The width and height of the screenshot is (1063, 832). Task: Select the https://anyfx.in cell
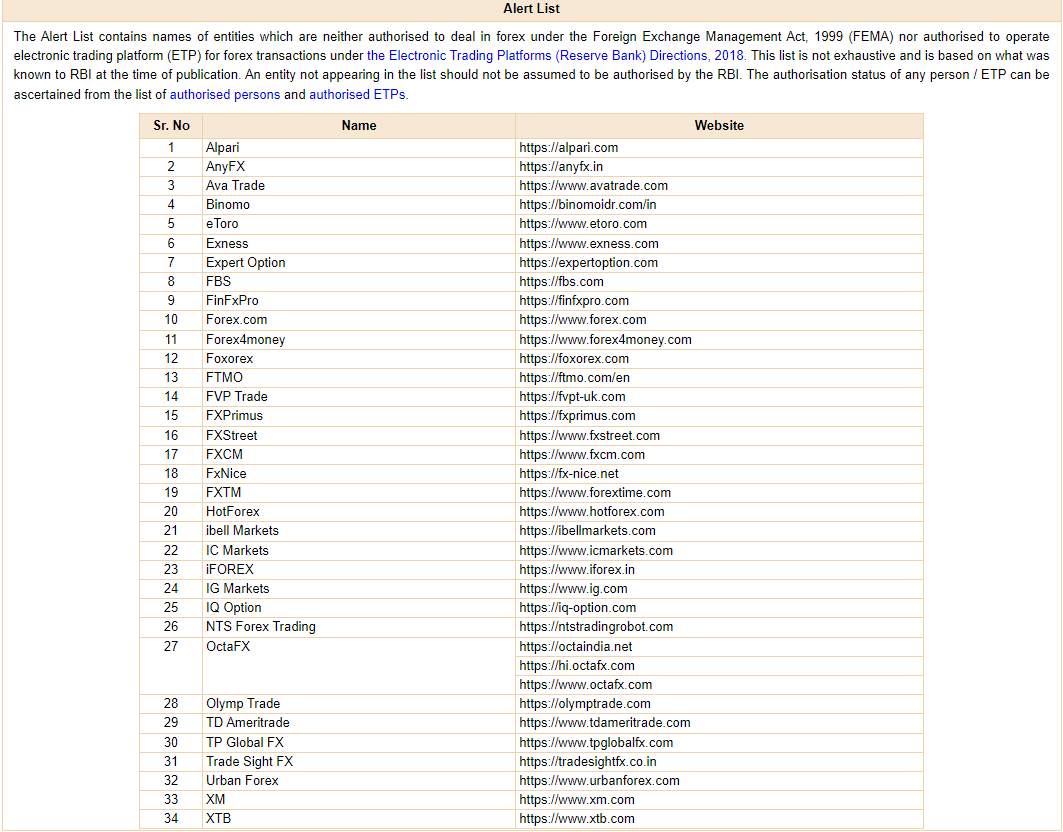coord(719,167)
